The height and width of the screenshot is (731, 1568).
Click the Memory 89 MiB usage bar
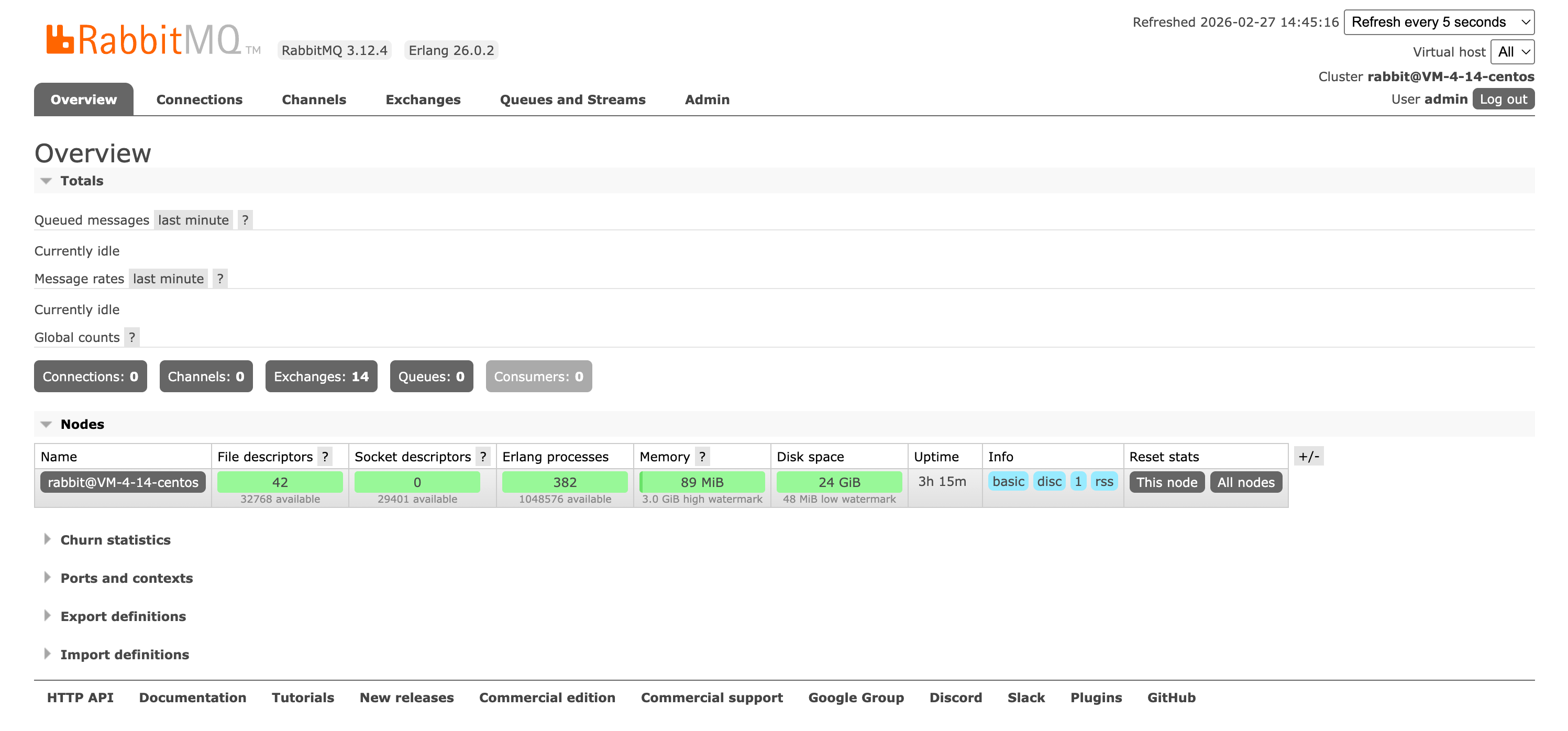coord(702,482)
